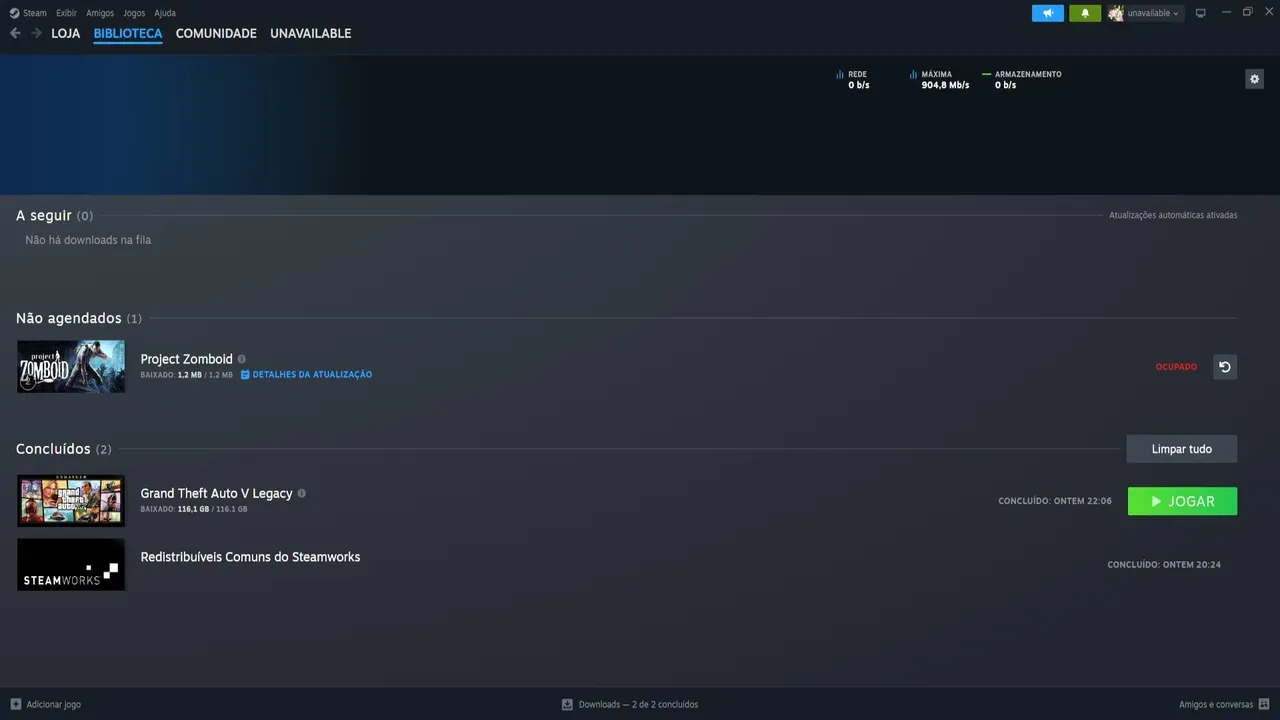Click the Não agendados section heading

point(79,318)
